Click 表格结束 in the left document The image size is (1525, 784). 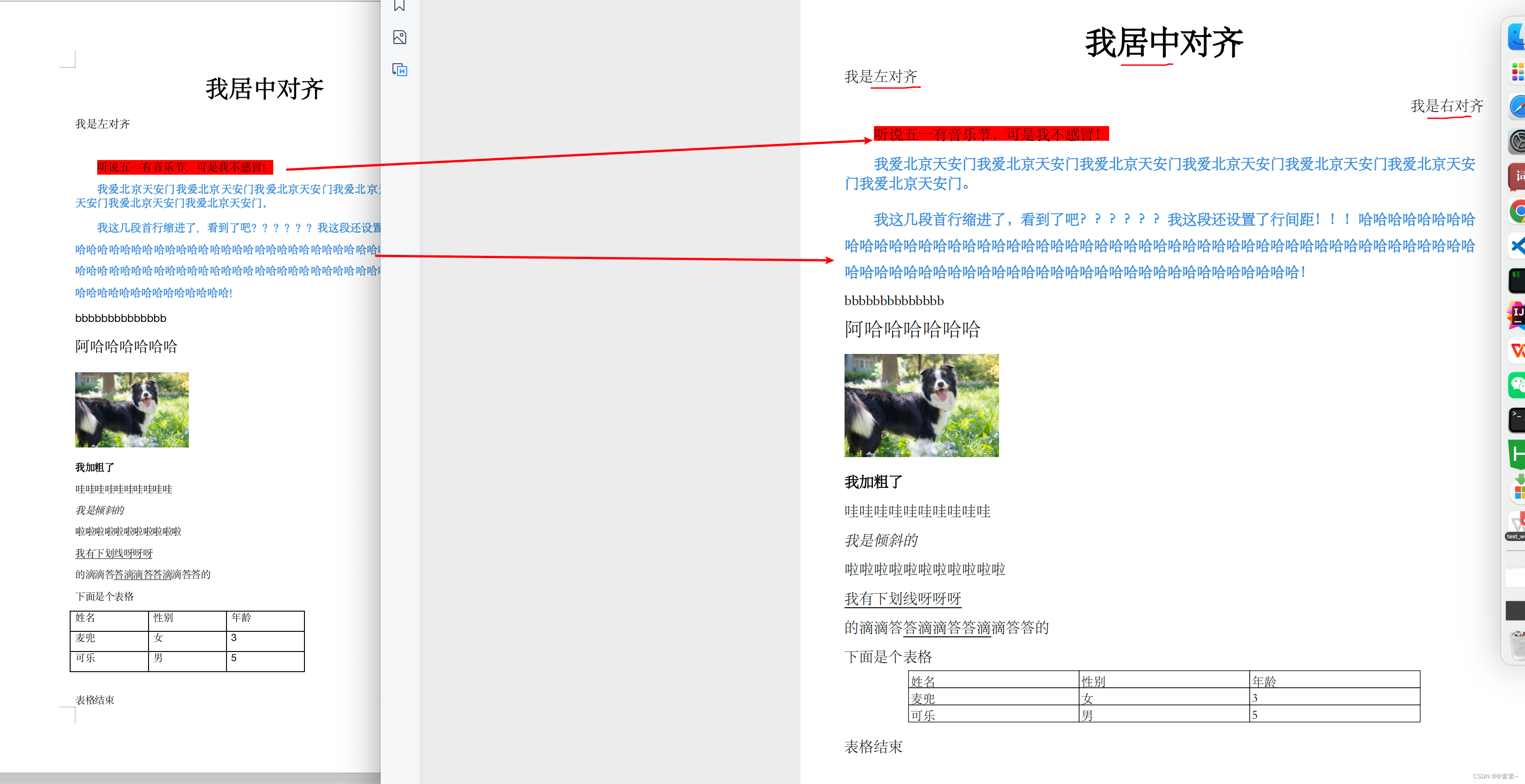coord(95,700)
